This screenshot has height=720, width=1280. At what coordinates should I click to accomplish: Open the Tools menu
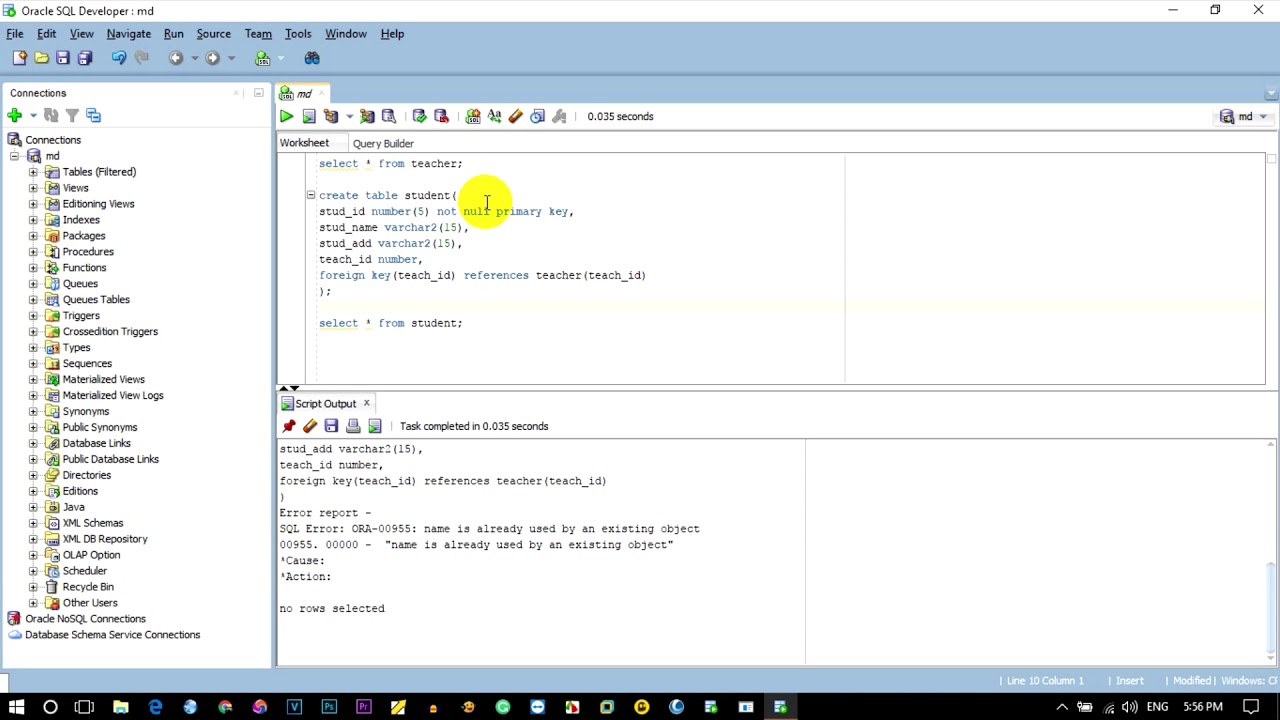298,34
